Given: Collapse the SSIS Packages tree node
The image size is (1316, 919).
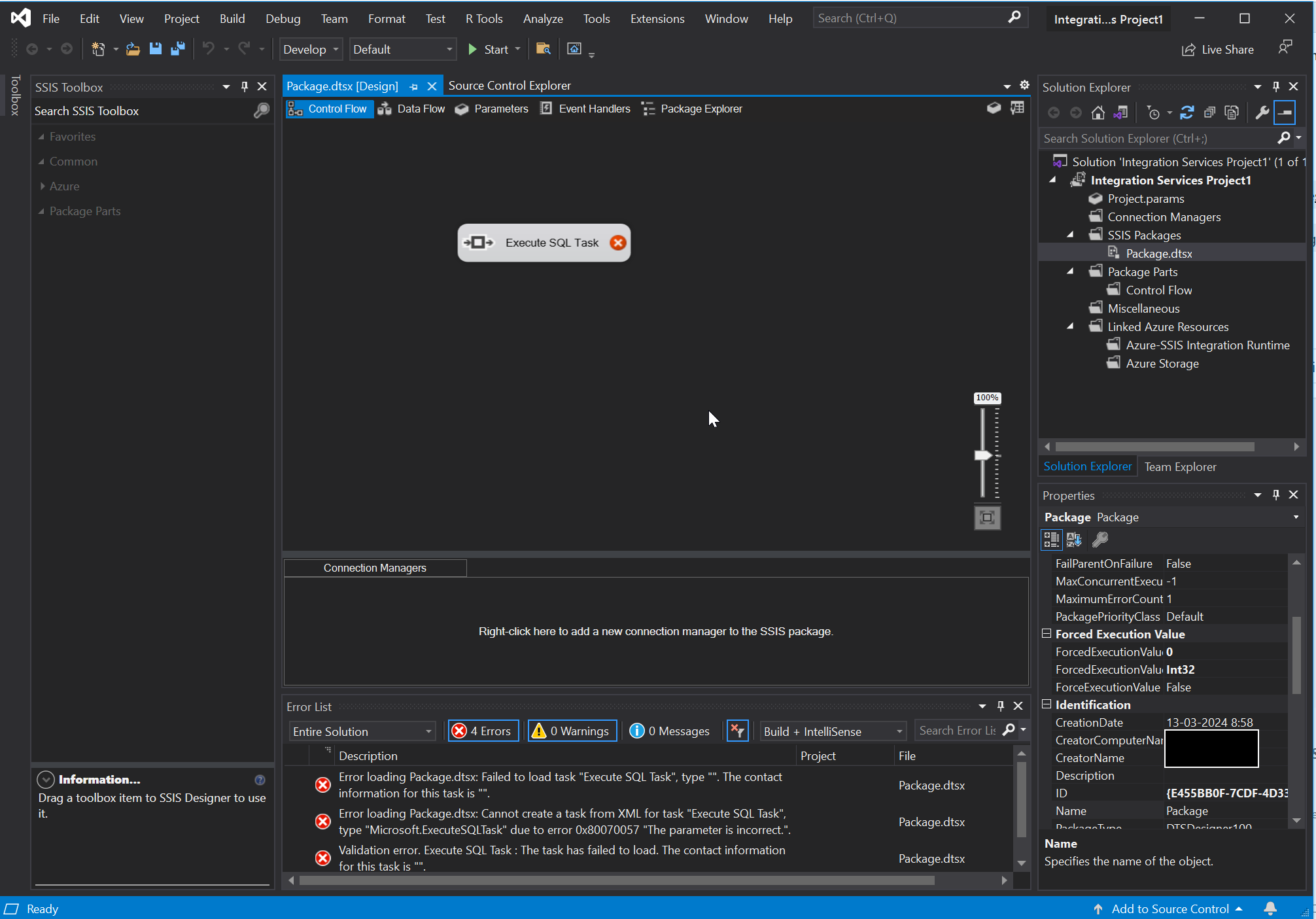Looking at the screenshot, I should pyautogui.click(x=1070, y=234).
